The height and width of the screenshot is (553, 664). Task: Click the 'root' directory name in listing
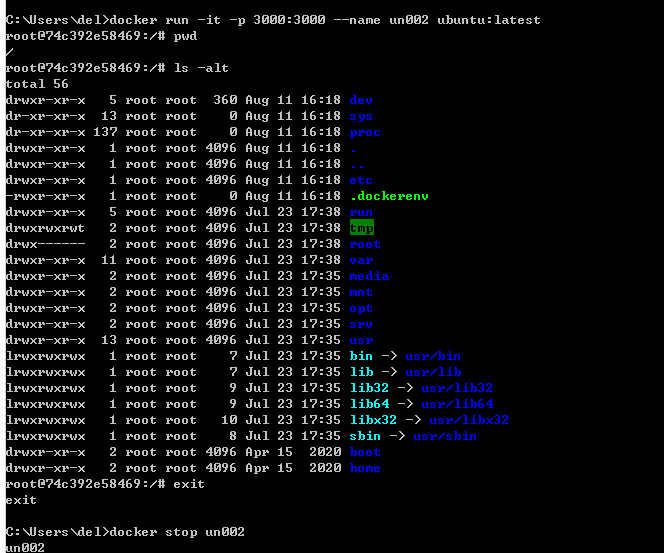pyautogui.click(x=365, y=244)
